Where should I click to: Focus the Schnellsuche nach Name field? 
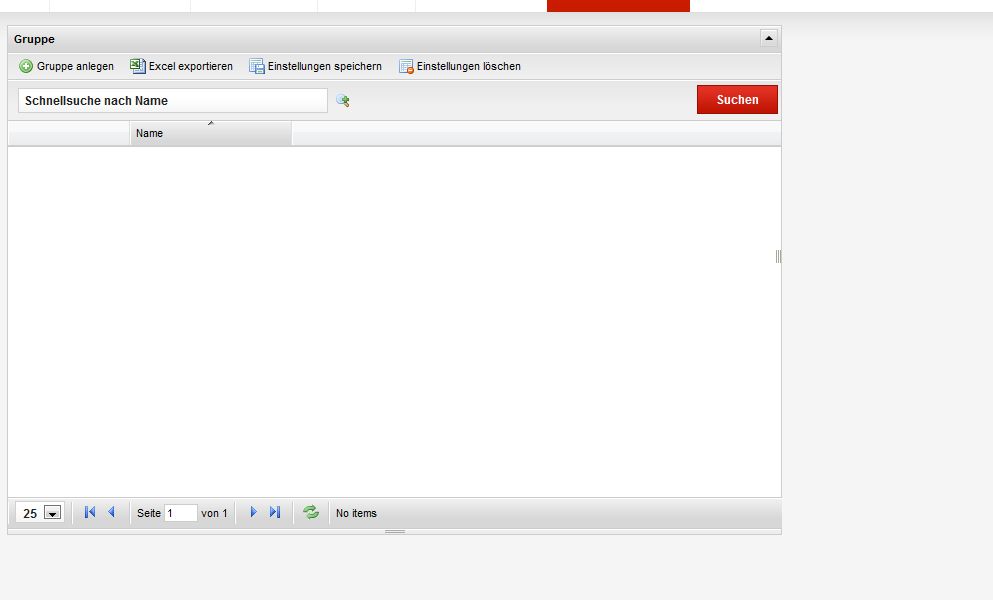click(x=173, y=101)
